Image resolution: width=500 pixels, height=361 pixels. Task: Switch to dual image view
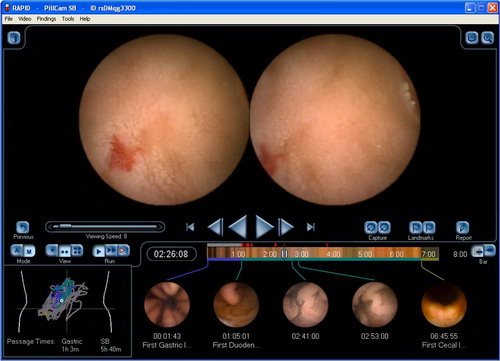click(65, 251)
